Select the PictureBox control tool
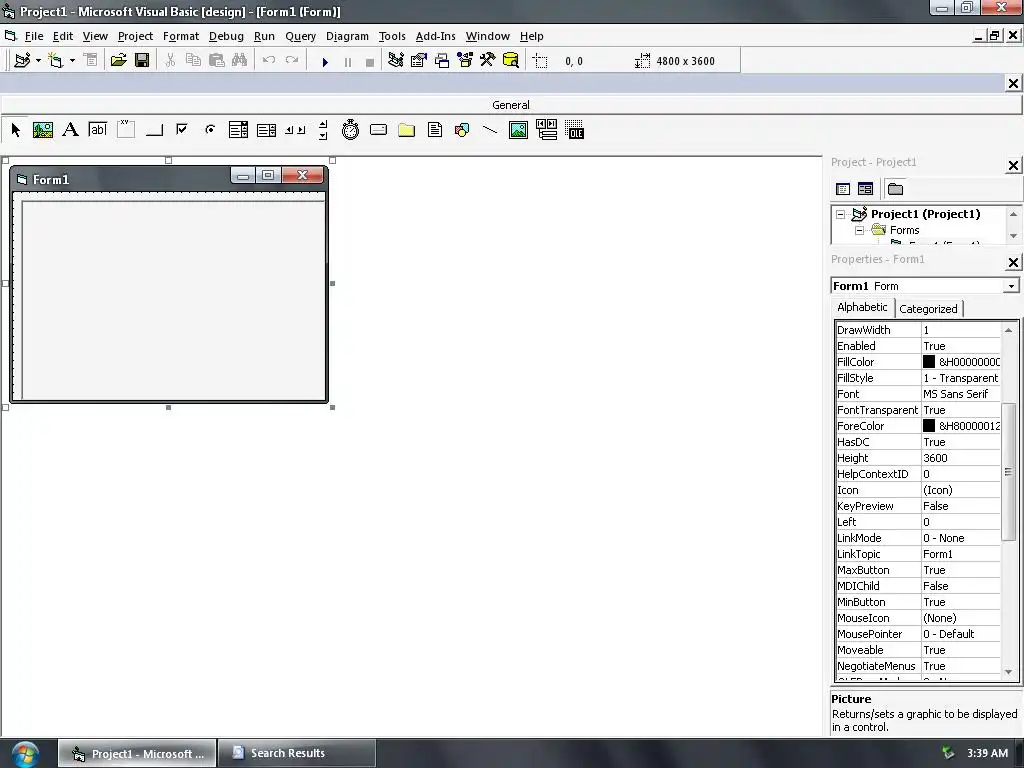1024x768 pixels. [43, 130]
